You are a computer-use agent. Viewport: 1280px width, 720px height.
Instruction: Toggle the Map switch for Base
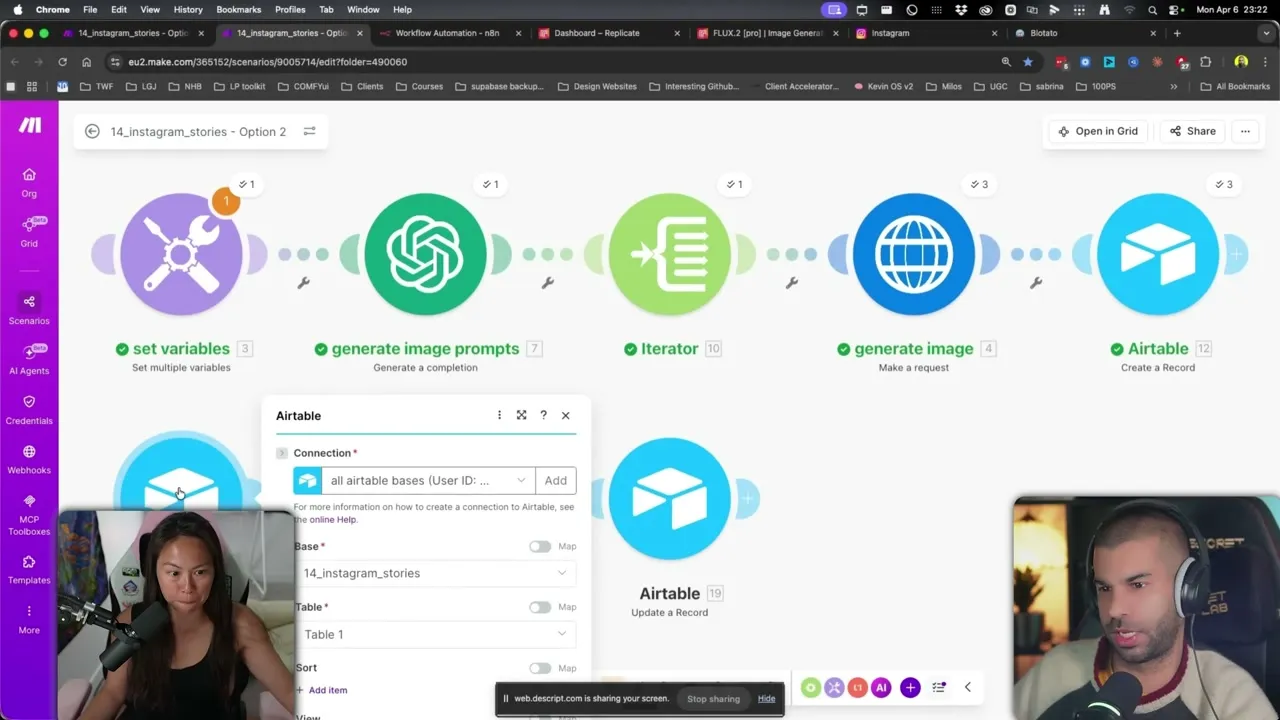coord(540,546)
